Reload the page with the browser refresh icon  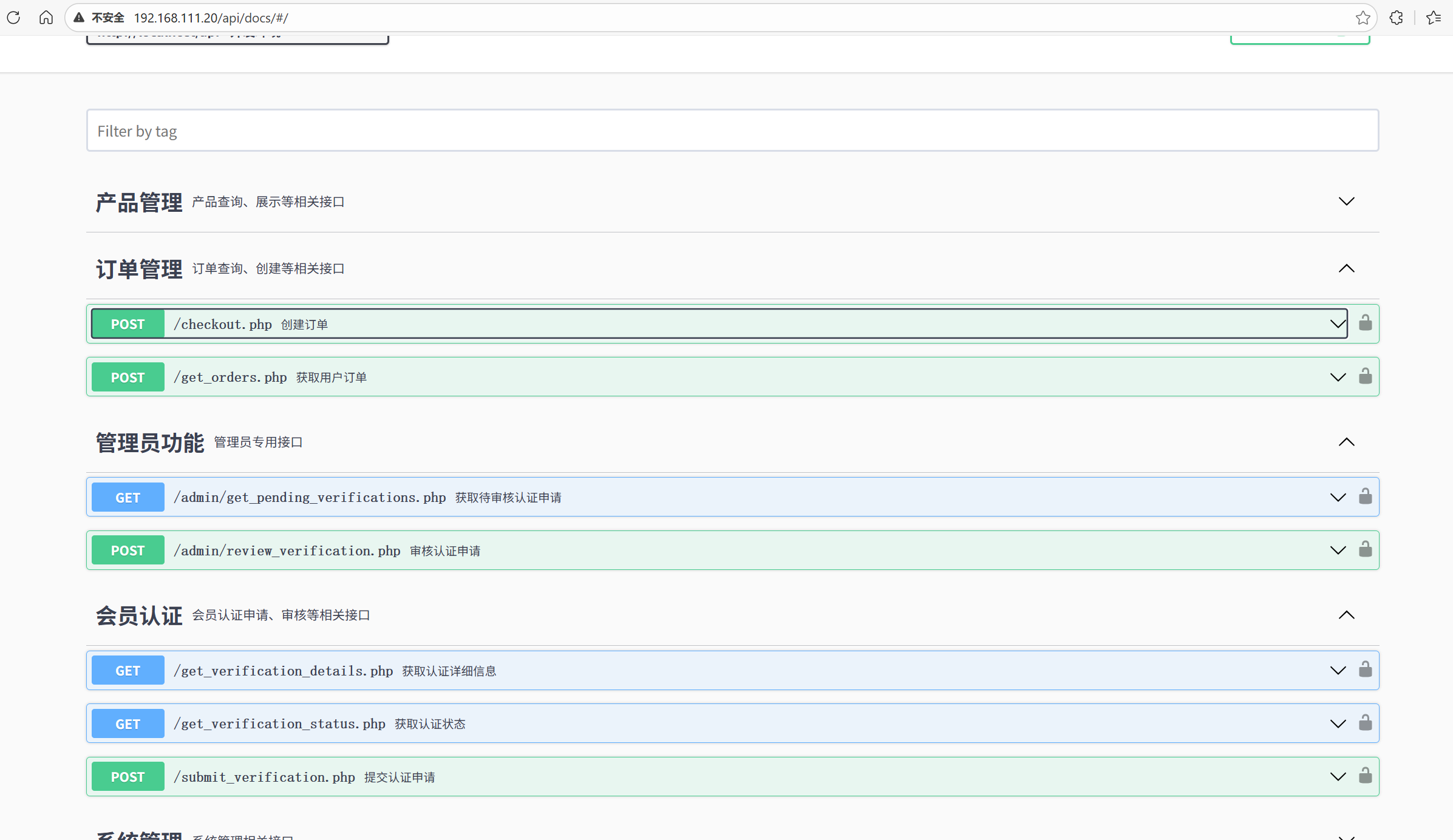(13, 18)
